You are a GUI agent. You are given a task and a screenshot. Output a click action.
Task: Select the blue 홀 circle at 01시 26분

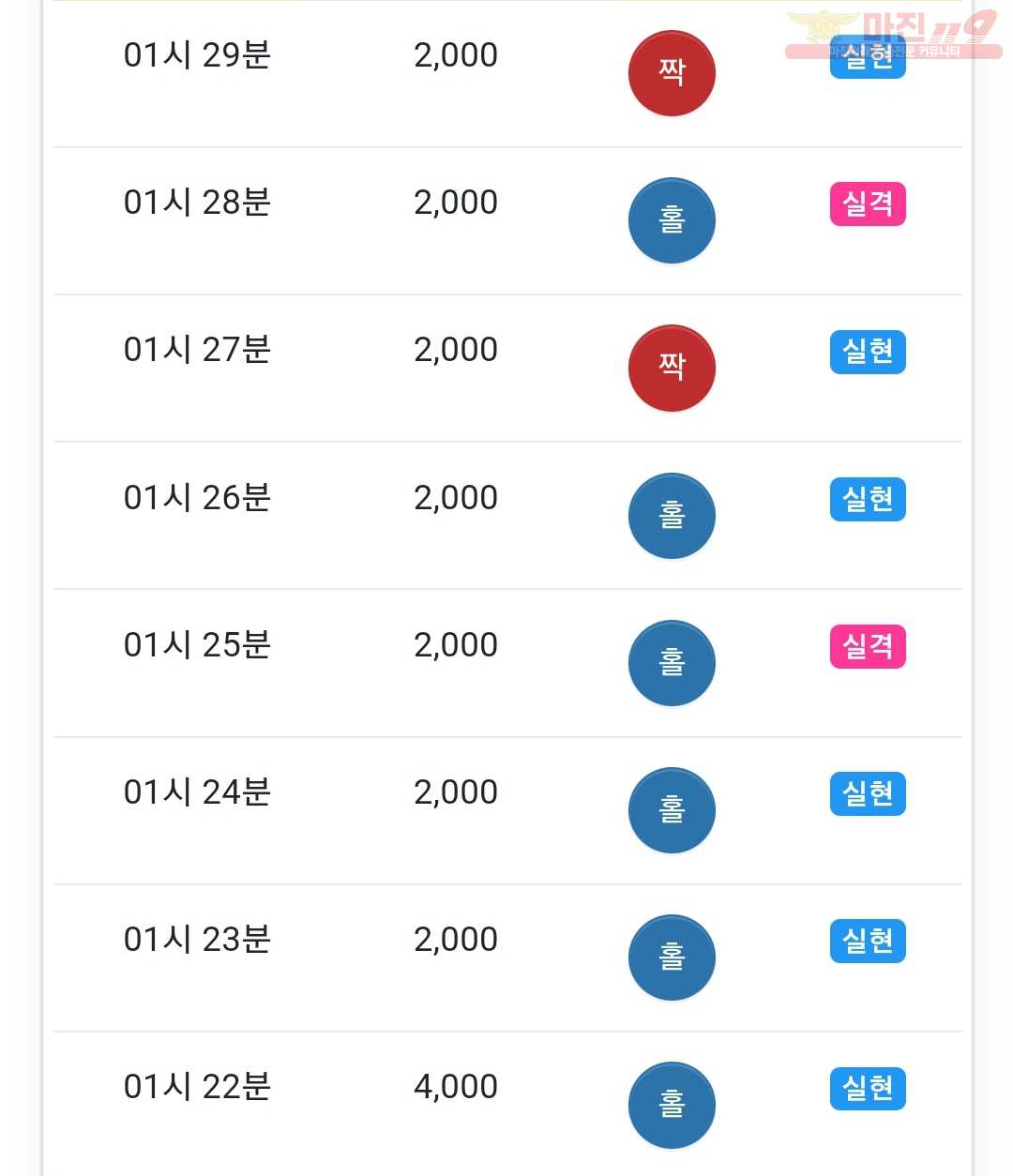(x=672, y=516)
